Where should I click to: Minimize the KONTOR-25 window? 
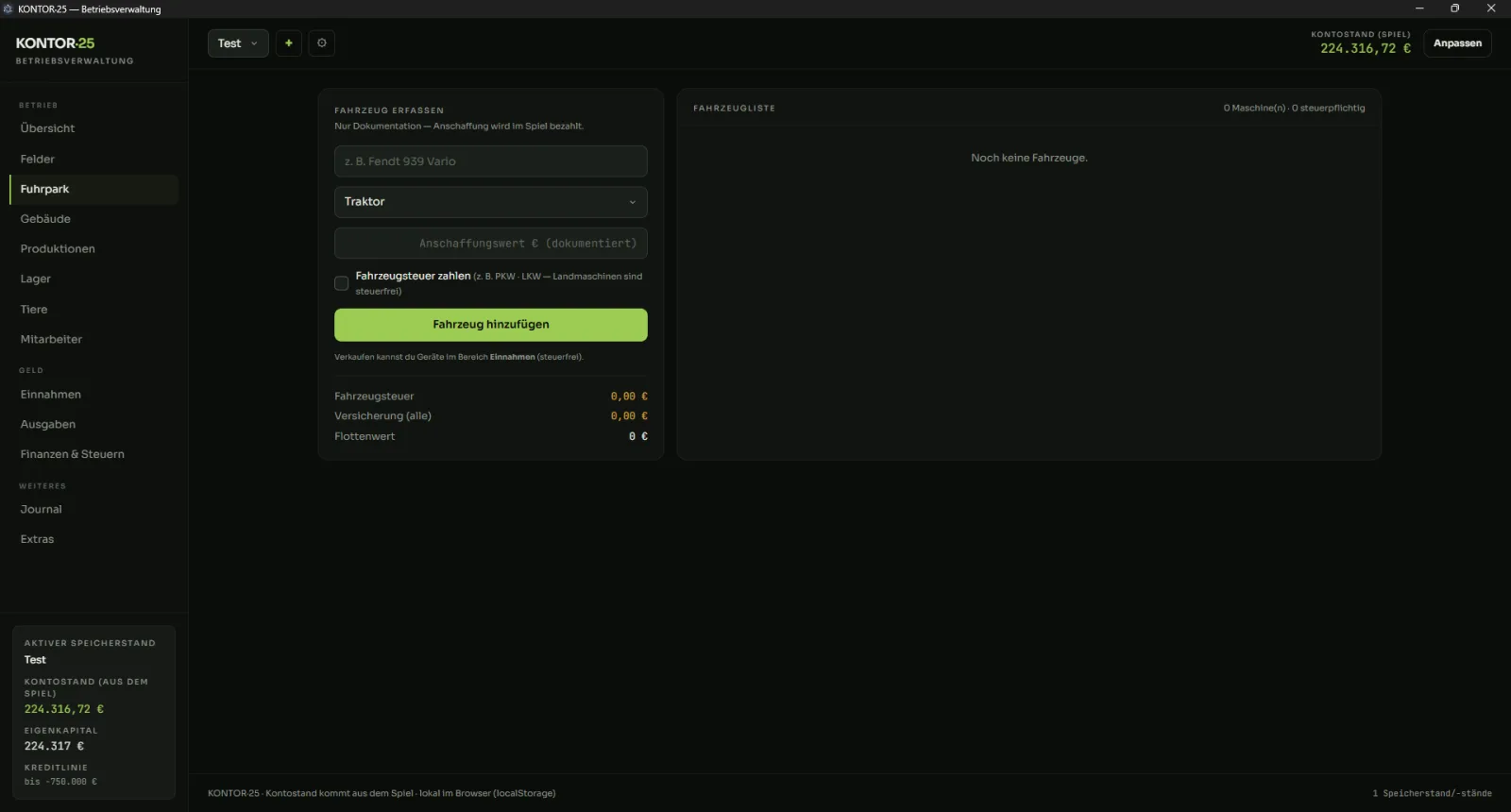pos(1419,8)
